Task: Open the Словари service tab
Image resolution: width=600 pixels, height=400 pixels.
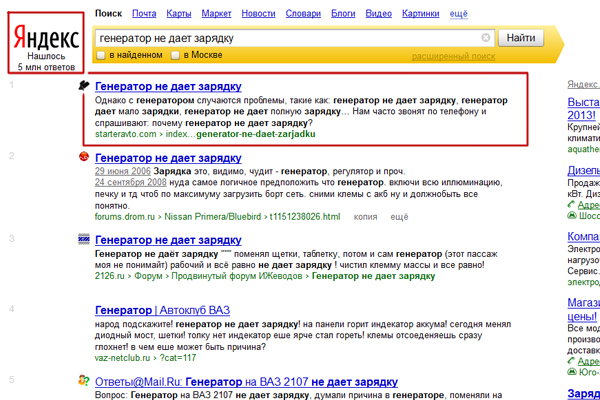Action: coord(303,14)
